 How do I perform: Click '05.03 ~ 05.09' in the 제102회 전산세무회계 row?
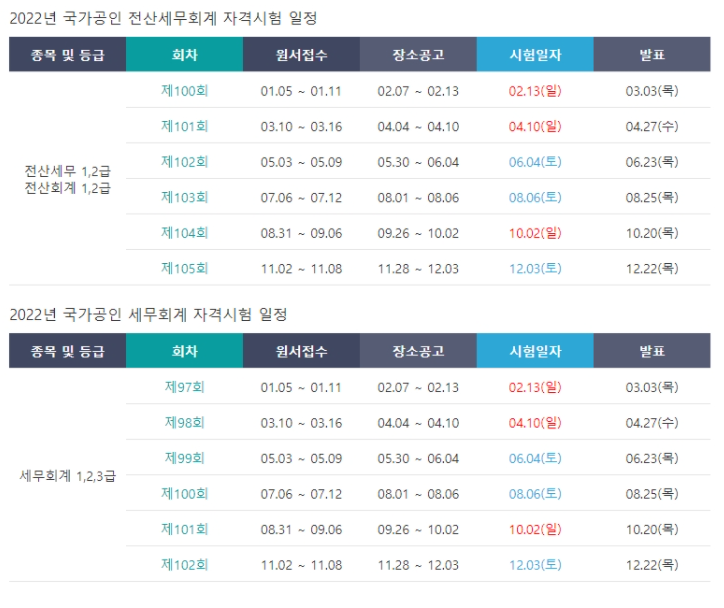301,162
